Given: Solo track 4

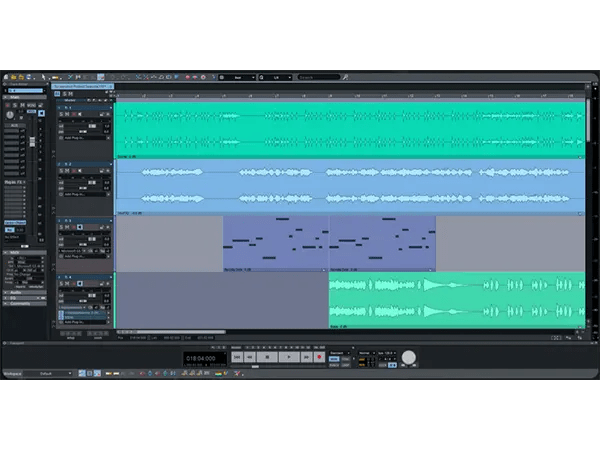Looking at the screenshot, I should (x=61, y=284).
